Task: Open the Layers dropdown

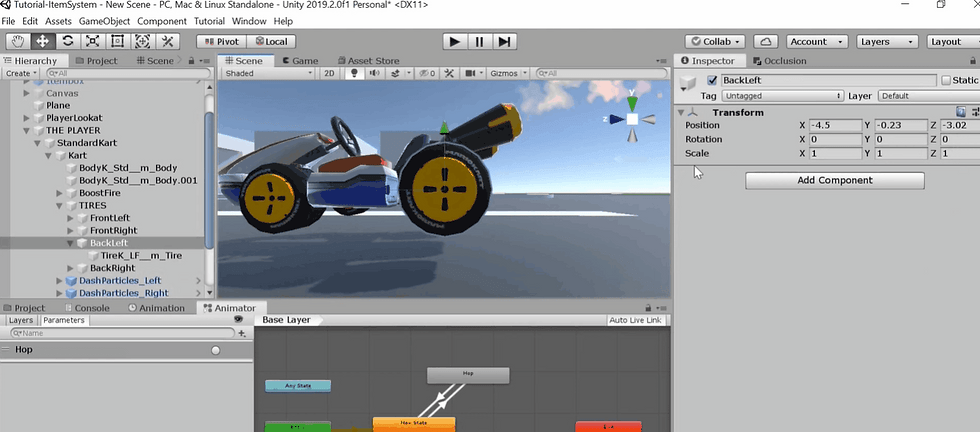Action: (x=887, y=42)
